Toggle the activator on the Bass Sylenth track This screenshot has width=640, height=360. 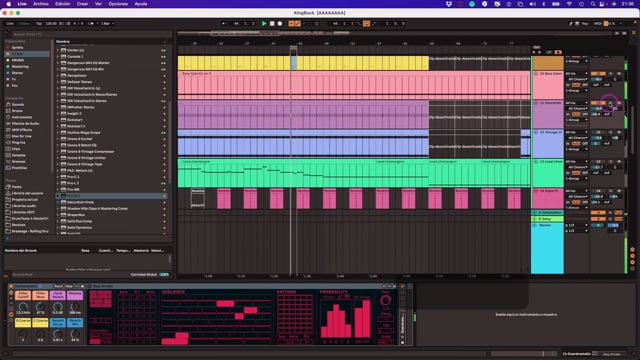598,73
